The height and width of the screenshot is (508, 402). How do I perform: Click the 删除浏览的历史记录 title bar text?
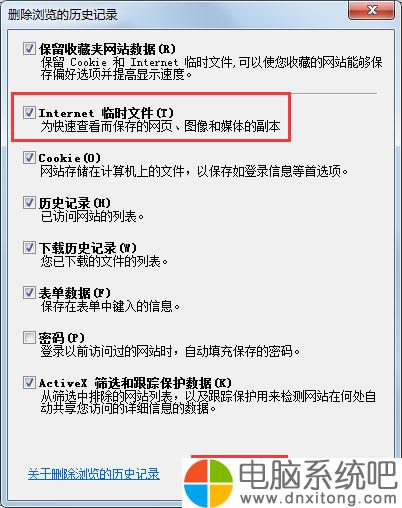(63, 15)
